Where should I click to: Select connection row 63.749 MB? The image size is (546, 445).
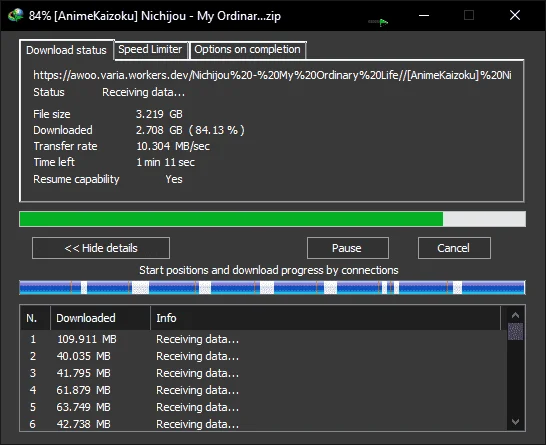(x=263, y=407)
